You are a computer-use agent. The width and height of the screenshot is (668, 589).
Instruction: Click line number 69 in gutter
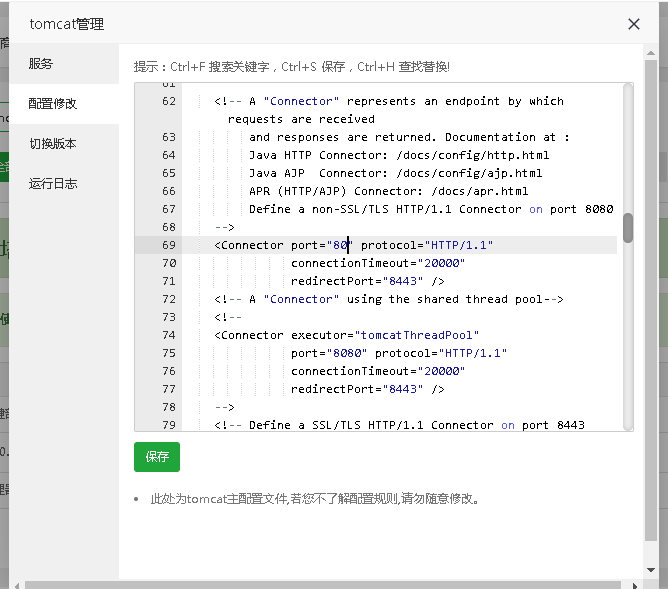click(x=169, y=245)
